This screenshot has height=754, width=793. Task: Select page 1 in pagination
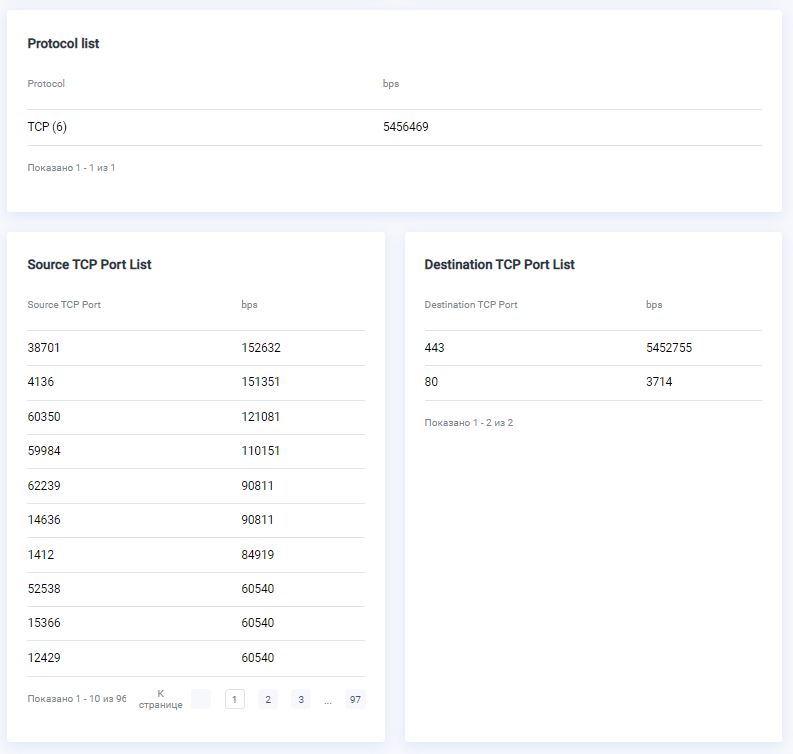coord(234,700)
